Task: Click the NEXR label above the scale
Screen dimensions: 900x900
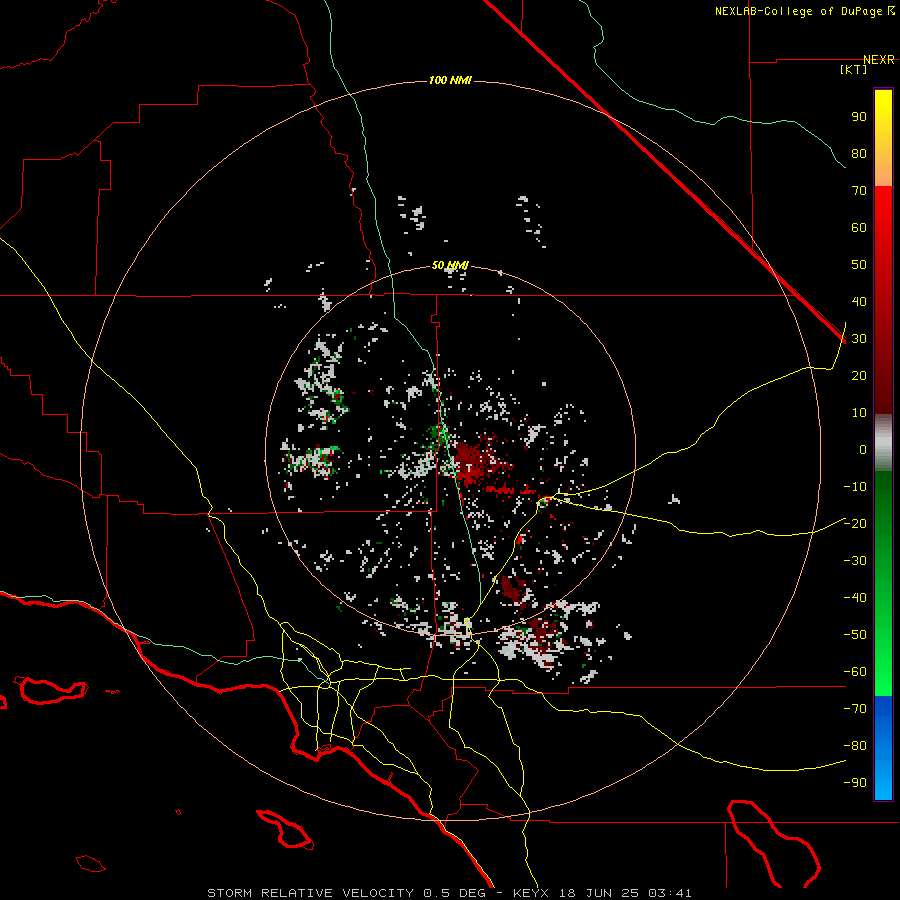Action: tap(878, 60)
